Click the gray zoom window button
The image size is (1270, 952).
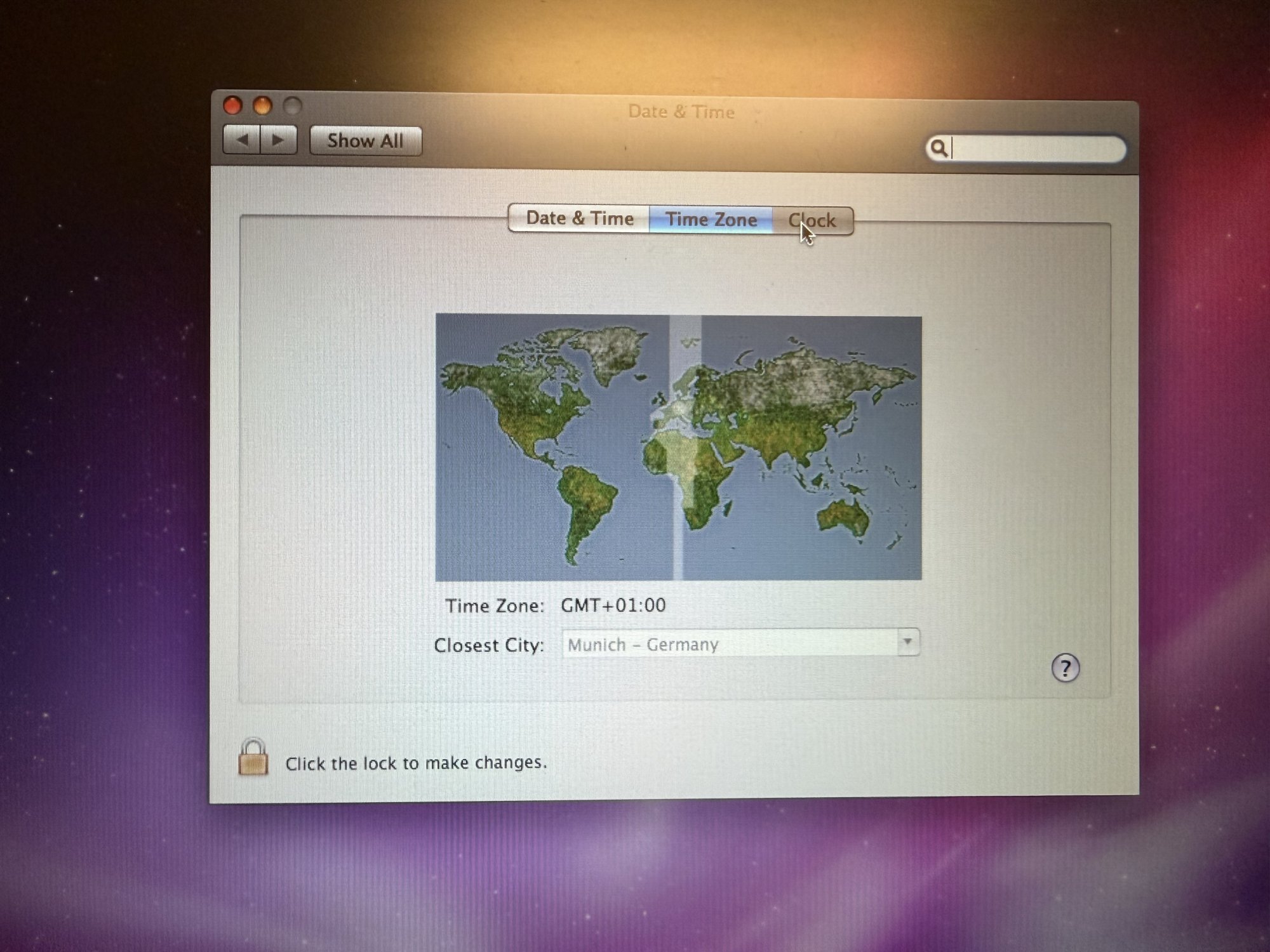point(292,106)
